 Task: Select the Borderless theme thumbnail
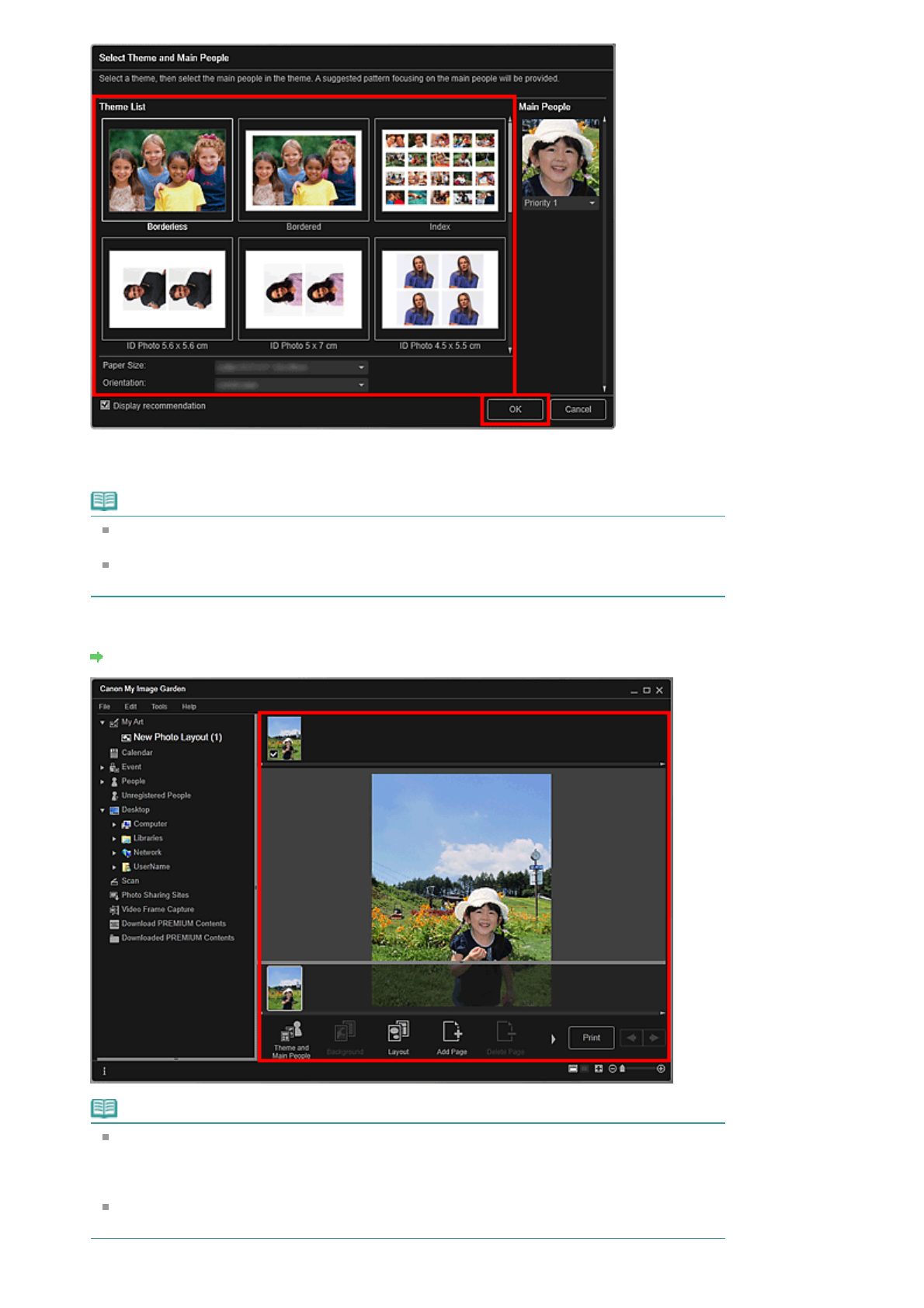167,171
